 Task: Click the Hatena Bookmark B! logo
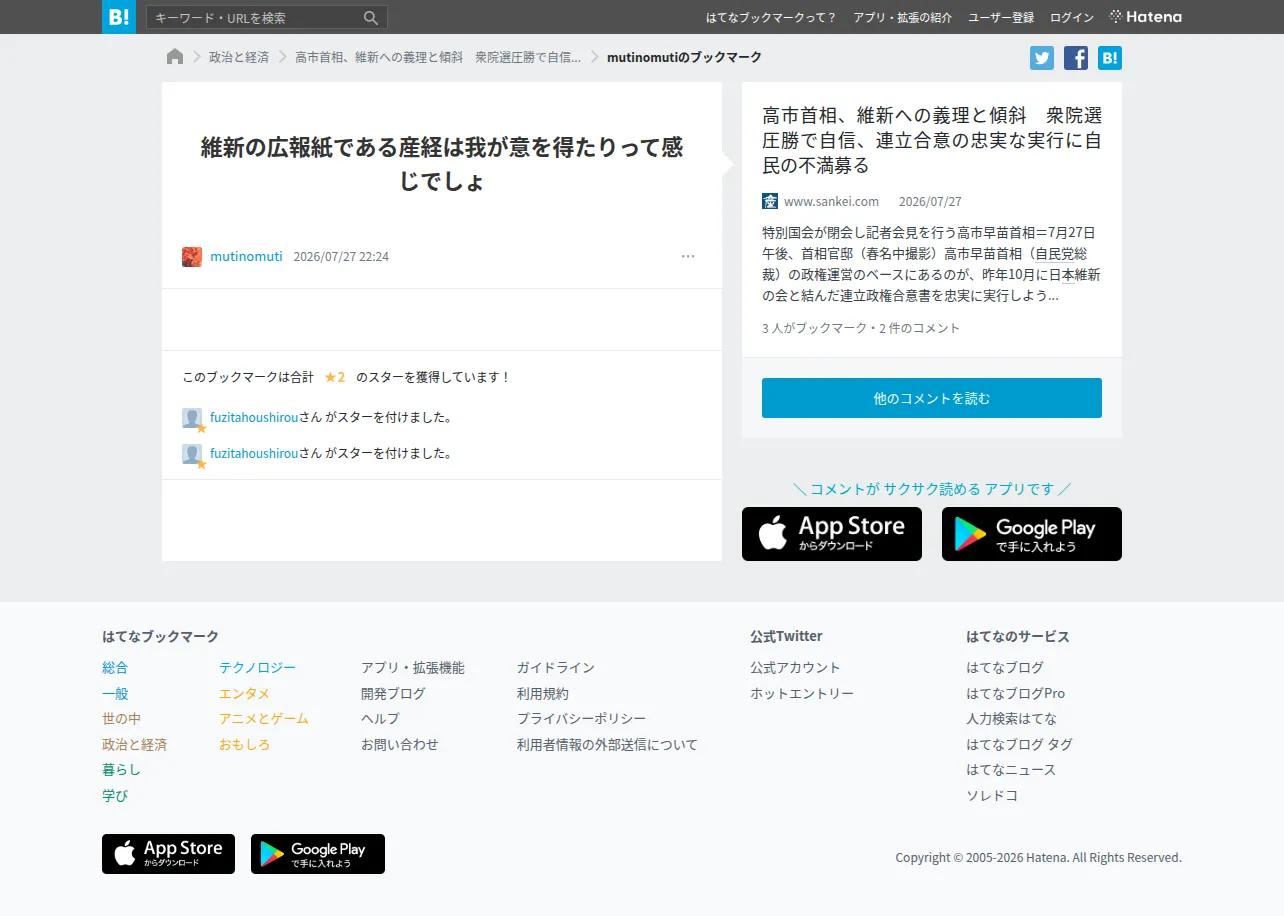119,17
